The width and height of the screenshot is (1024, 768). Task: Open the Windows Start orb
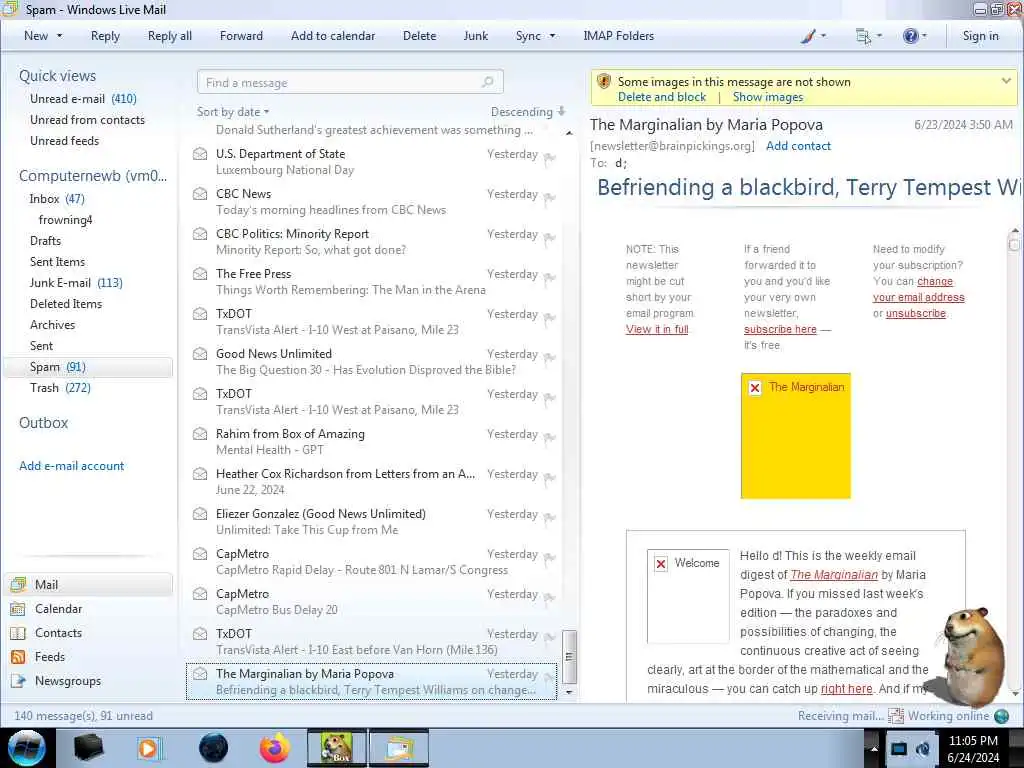[x=27, y=748]
